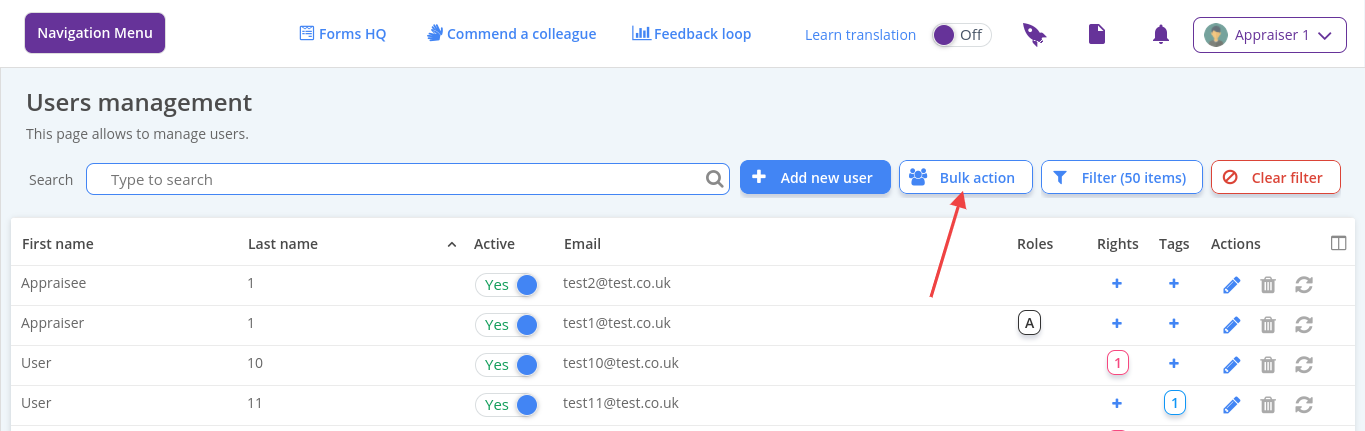Click refresh icon for Appraiser 1 row
This screenshot has width=1365, height=431.
[x=1303, y=325]
